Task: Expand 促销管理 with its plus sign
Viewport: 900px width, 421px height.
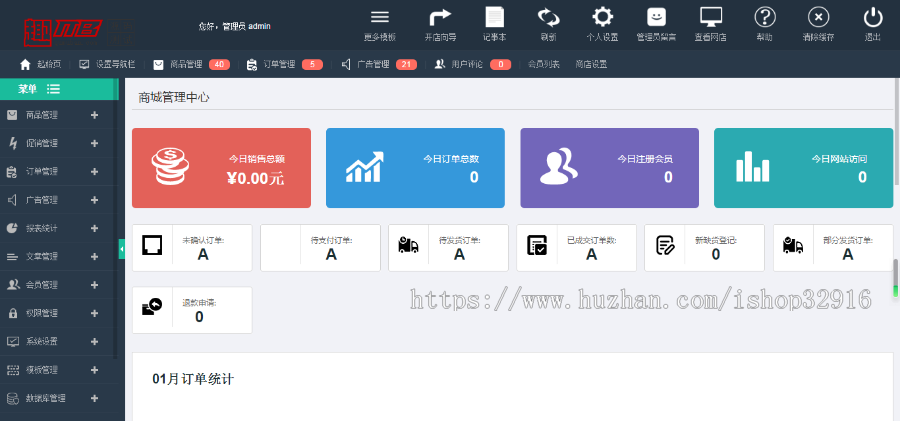Action: click(95, 143)
